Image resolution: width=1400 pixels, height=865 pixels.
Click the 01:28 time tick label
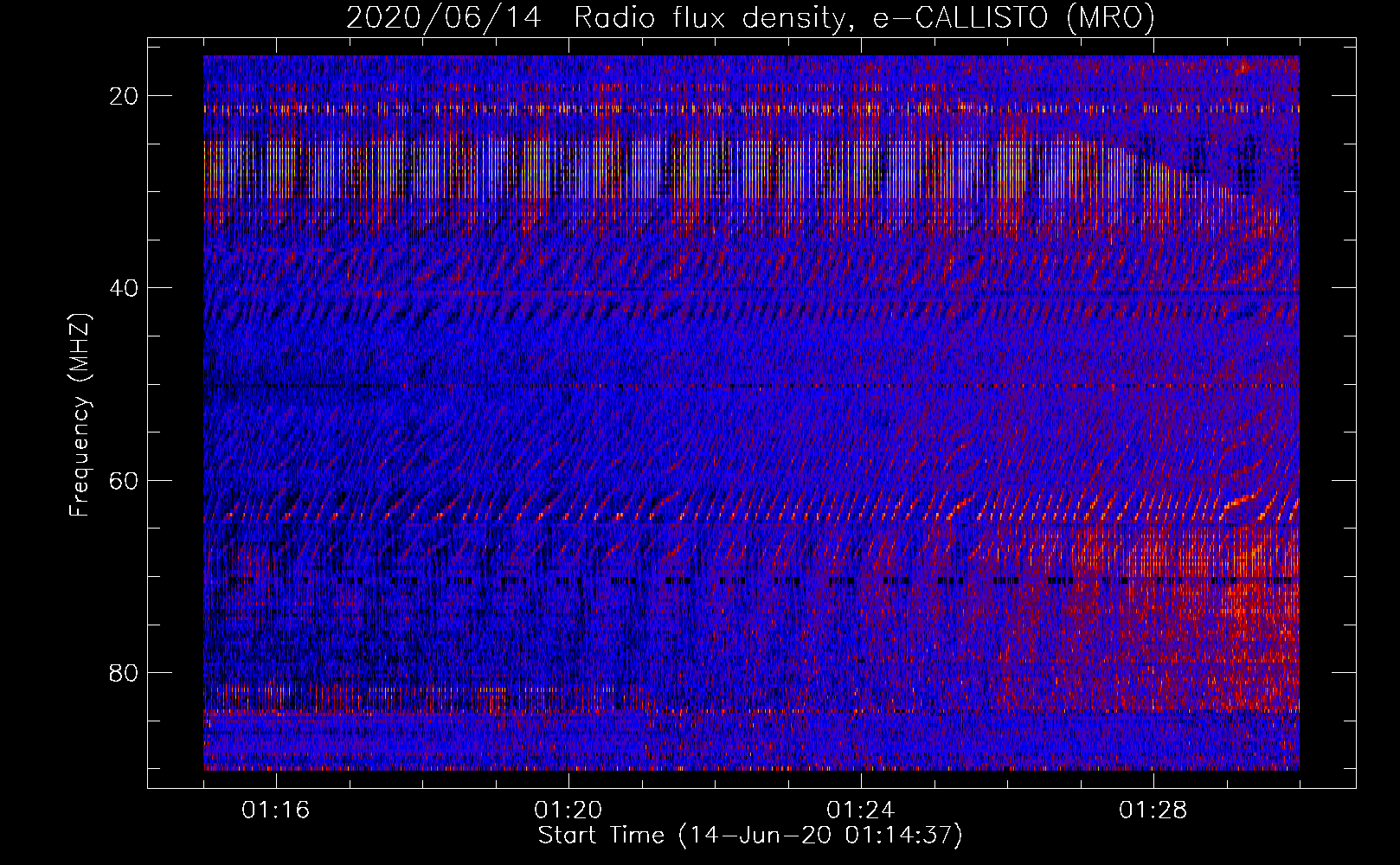1153,811
